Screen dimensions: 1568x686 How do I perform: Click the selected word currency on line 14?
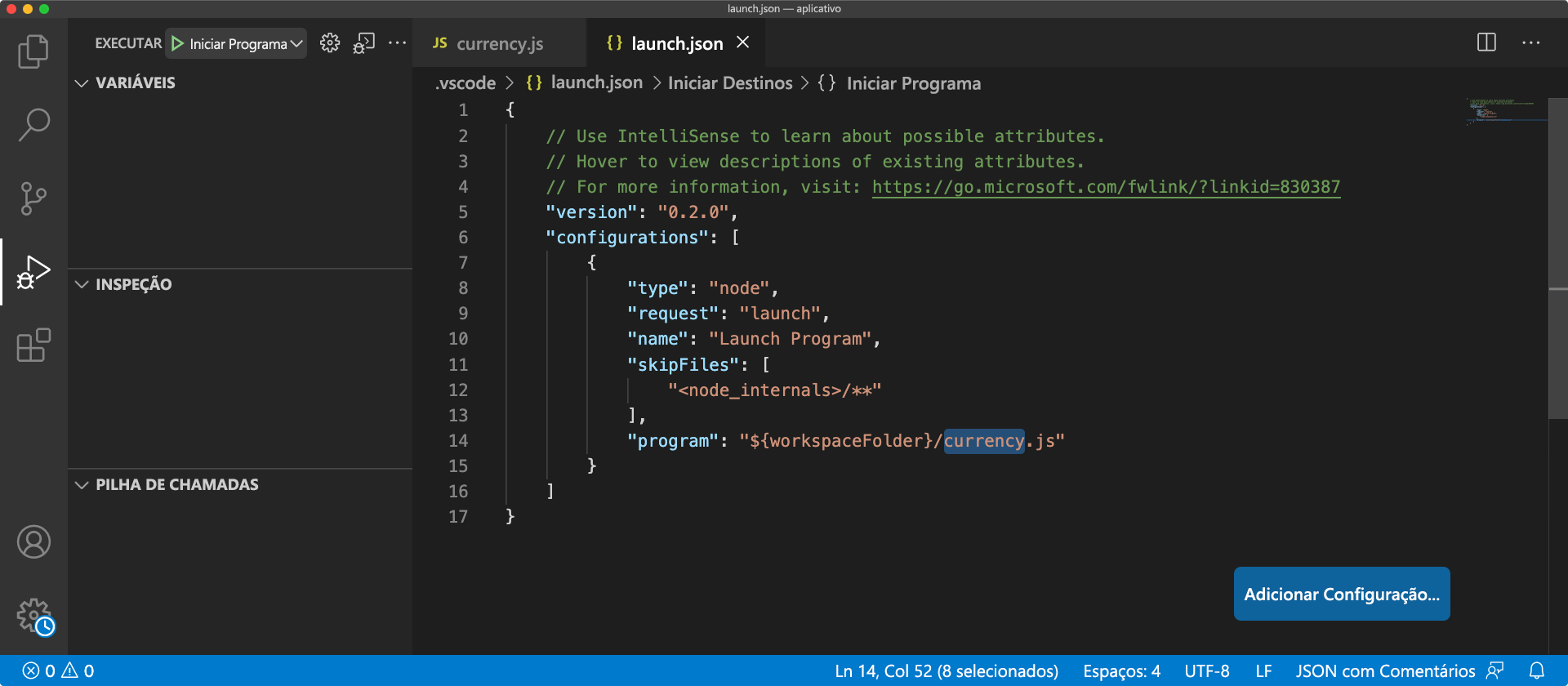(x=984, y=441)
